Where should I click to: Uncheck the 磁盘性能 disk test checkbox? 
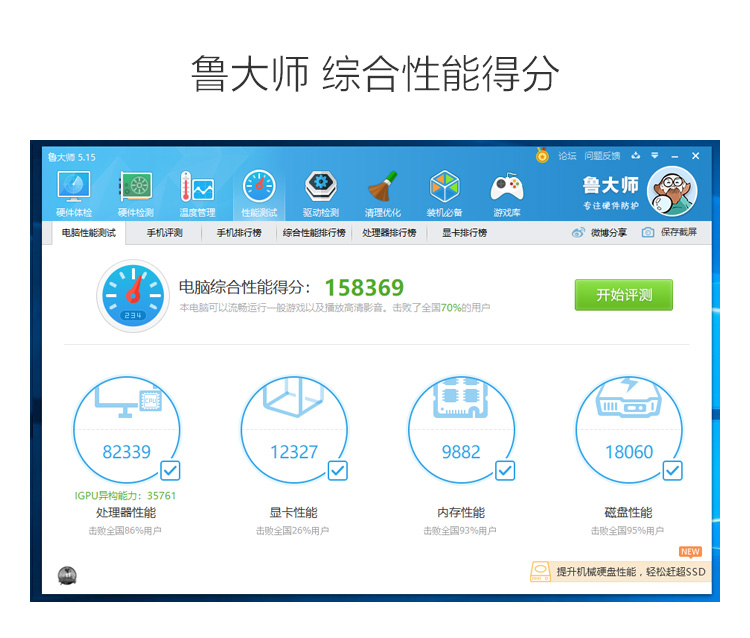coord(673,471)
